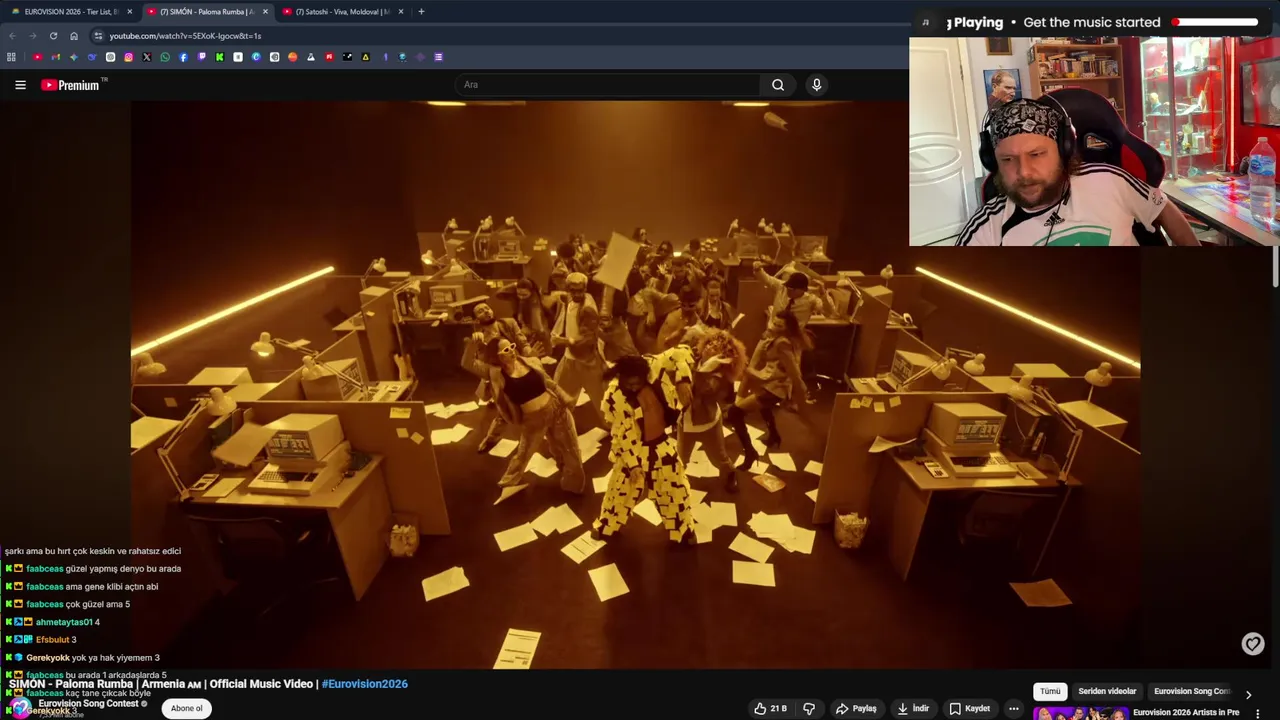This screenshot has width=1280, height=720.
Task: Click the search magnifier button
Action: tap(778, 85)
